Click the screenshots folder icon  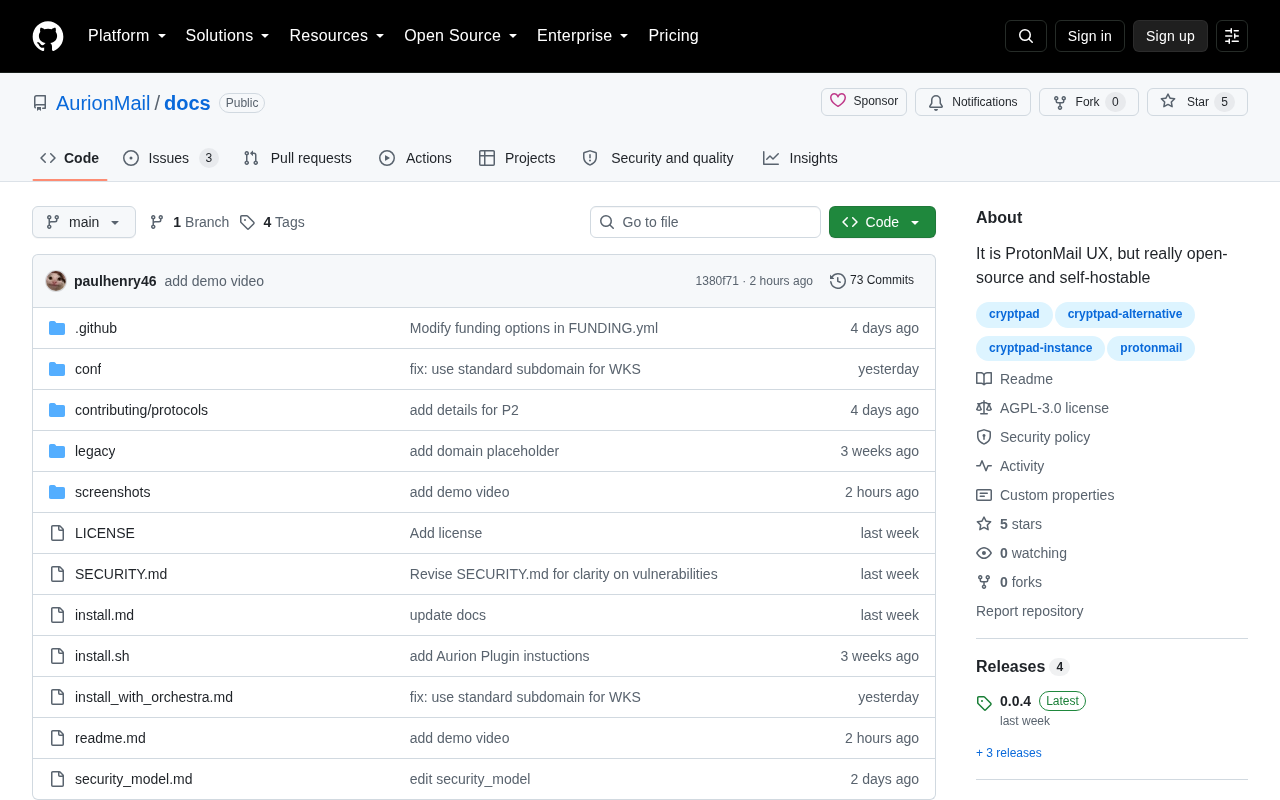(x=57, y=492)
